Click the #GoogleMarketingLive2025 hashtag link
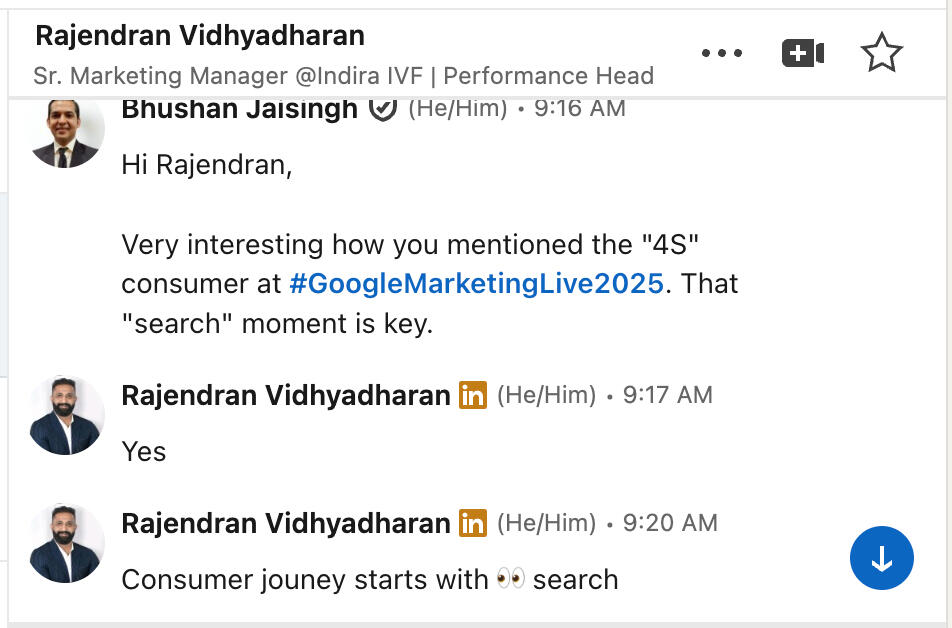 click(x=476, y=284)
